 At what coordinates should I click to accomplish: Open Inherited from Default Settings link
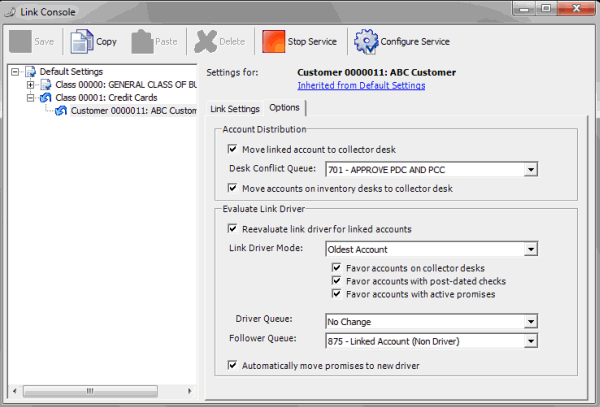pos(361,85)
